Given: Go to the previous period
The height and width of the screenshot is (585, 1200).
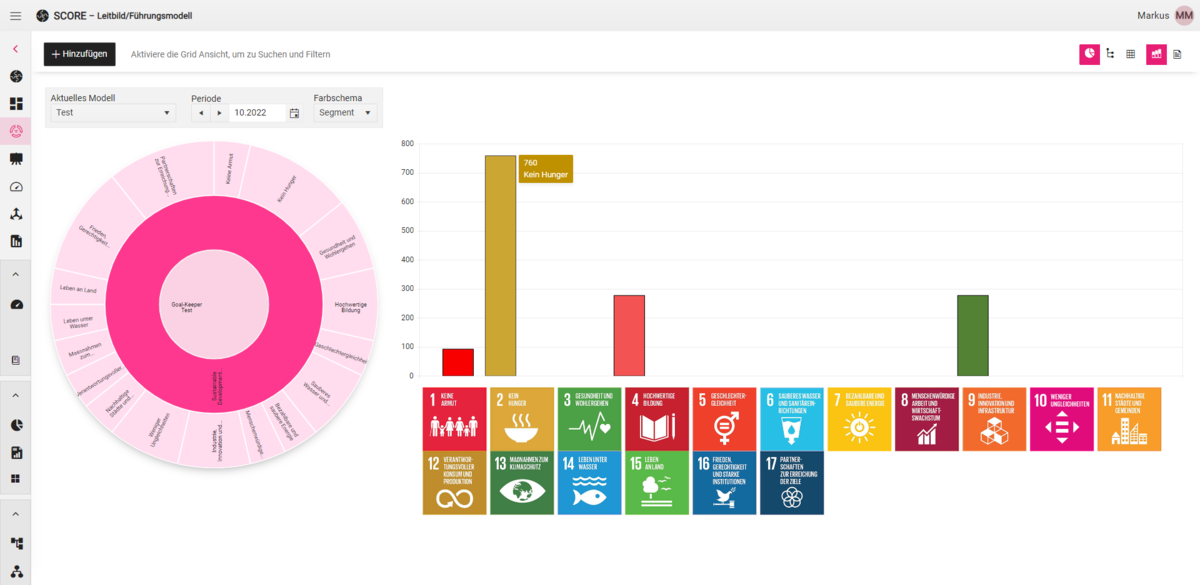Looking at the screenshot, I should point(201,113).
